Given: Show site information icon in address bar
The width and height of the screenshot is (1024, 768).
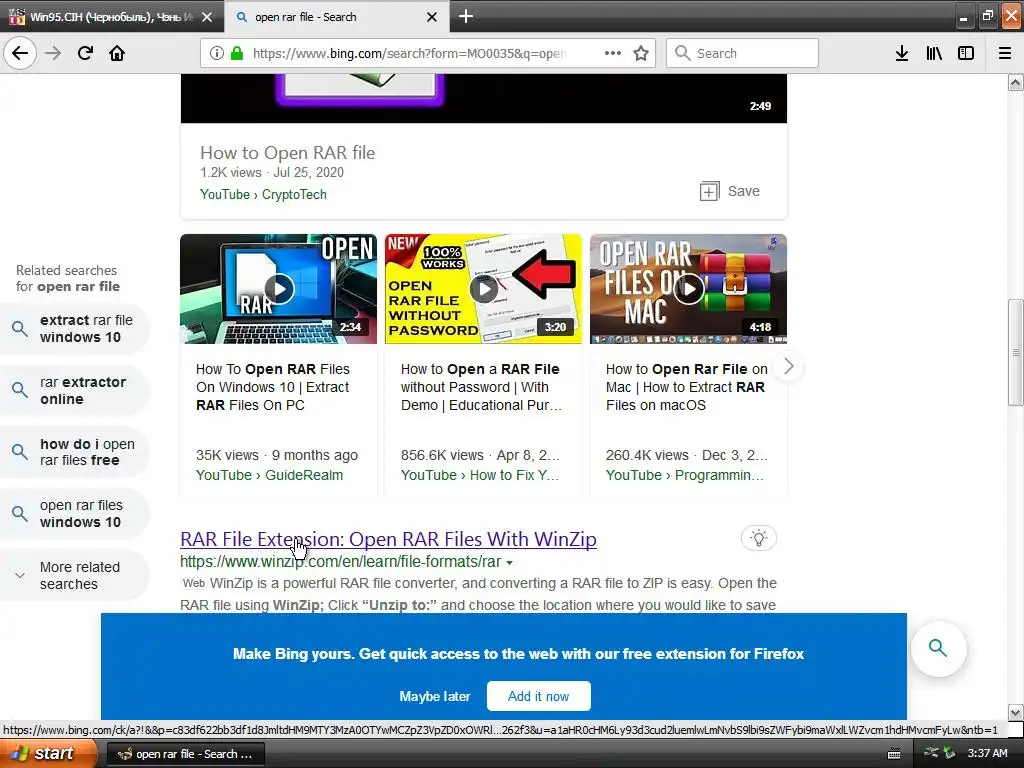Looking at the screenshot, I should pos(217,53).
